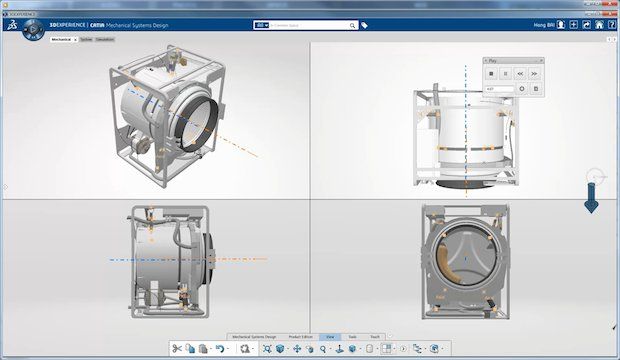Click the cylinder visualization icon

pos(369,349)
